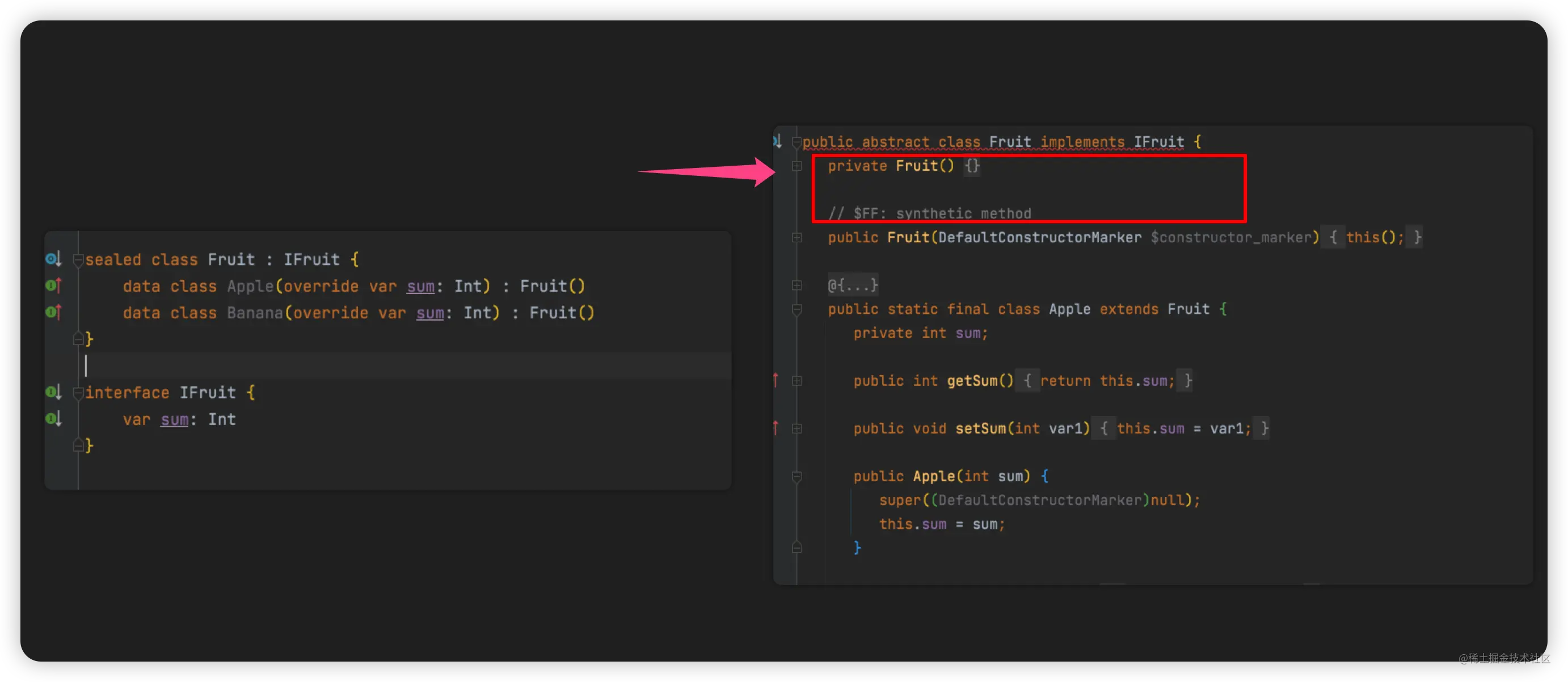The image size is (1568, 682).
Task: Collapse the static final class Apple block
Action: [796, 310]
